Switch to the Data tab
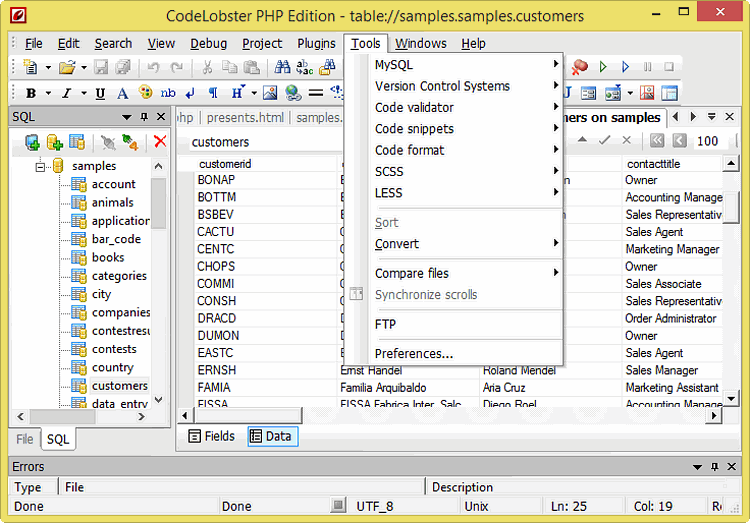This screenshot has width=750, height=523. click(273, 436)
